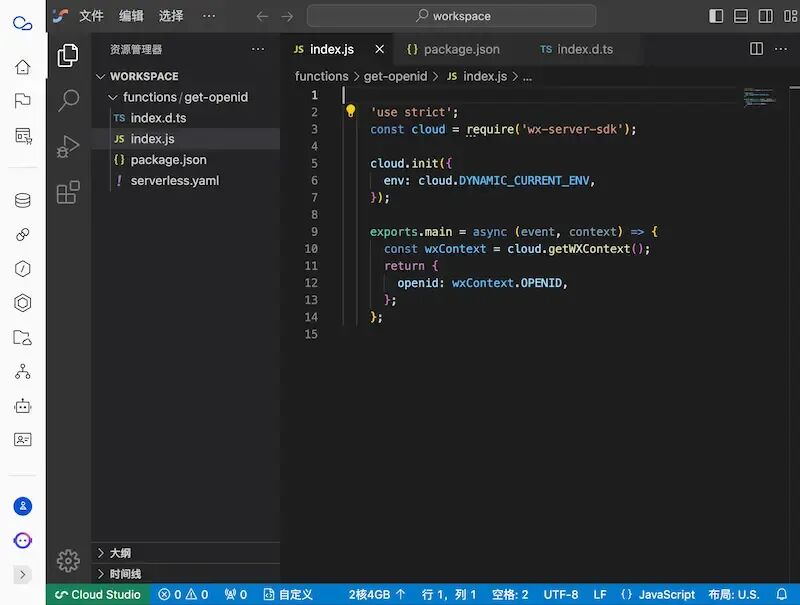Image resolution: width=800 pixels, height=605 pixels.
Task: Close the index.js tab
Action: (380, 49)
